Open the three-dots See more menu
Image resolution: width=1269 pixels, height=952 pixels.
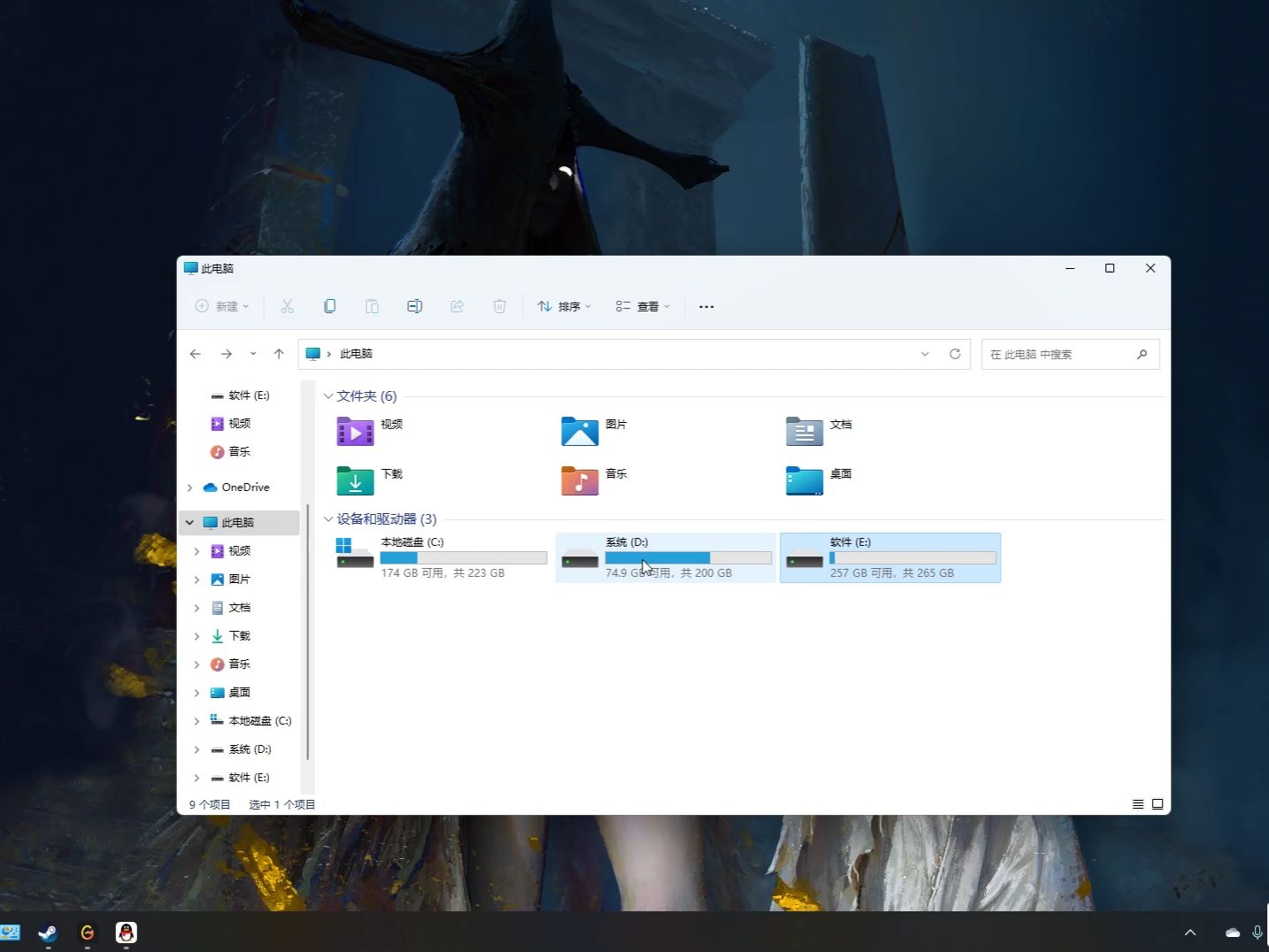(x=706, y=306)
